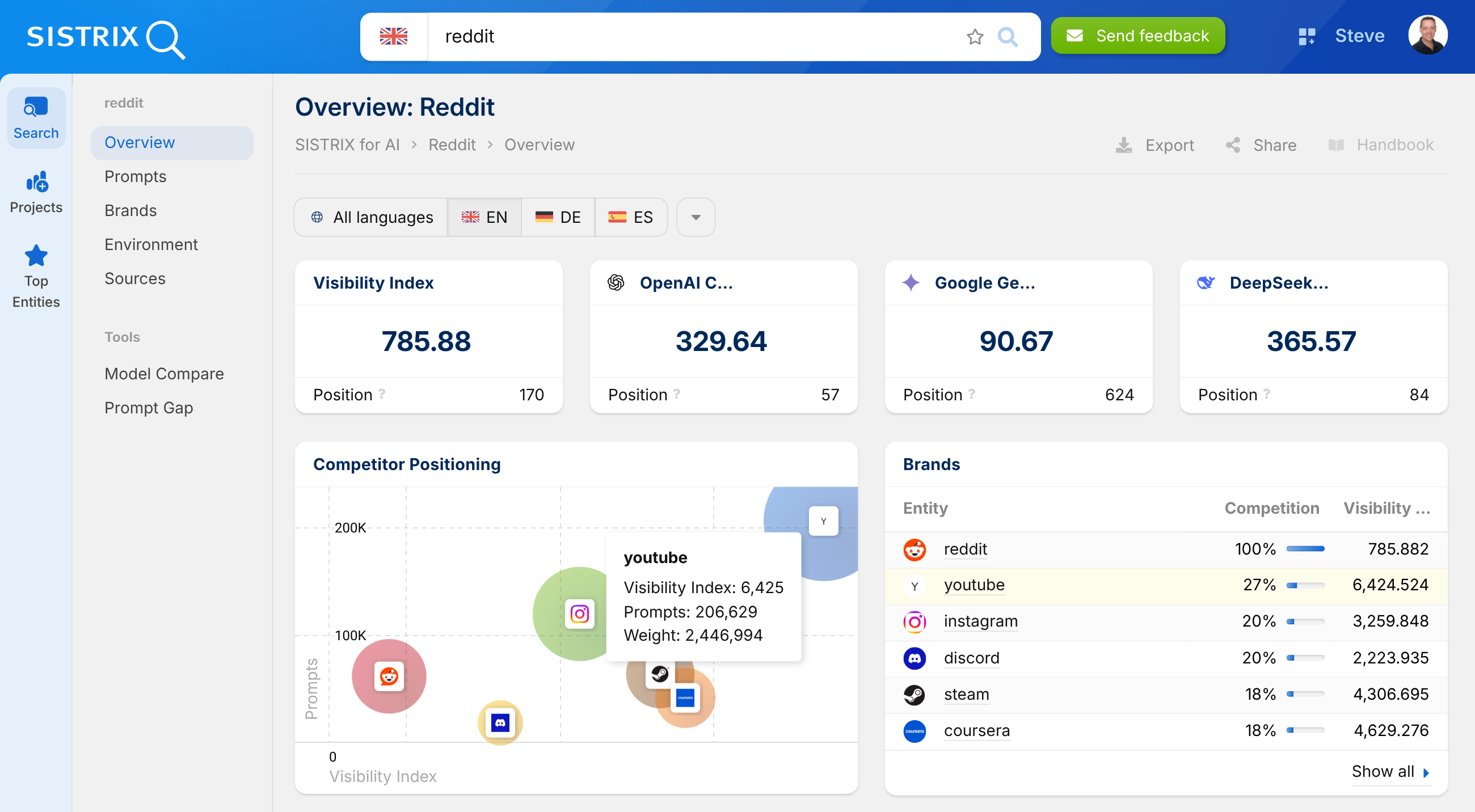1475x812 pixels.
Task: Open the Environment menu item
Action: tap(151, 244)
